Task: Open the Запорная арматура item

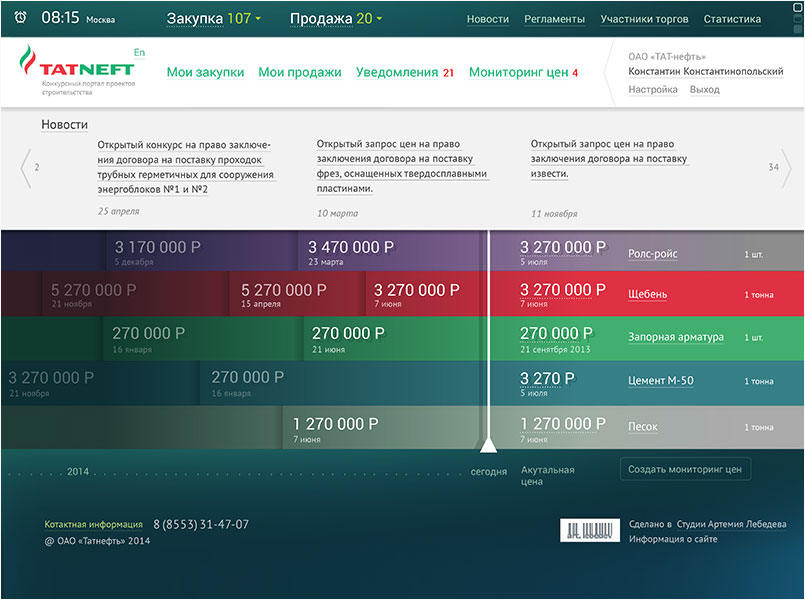Action: click(675, 337)
